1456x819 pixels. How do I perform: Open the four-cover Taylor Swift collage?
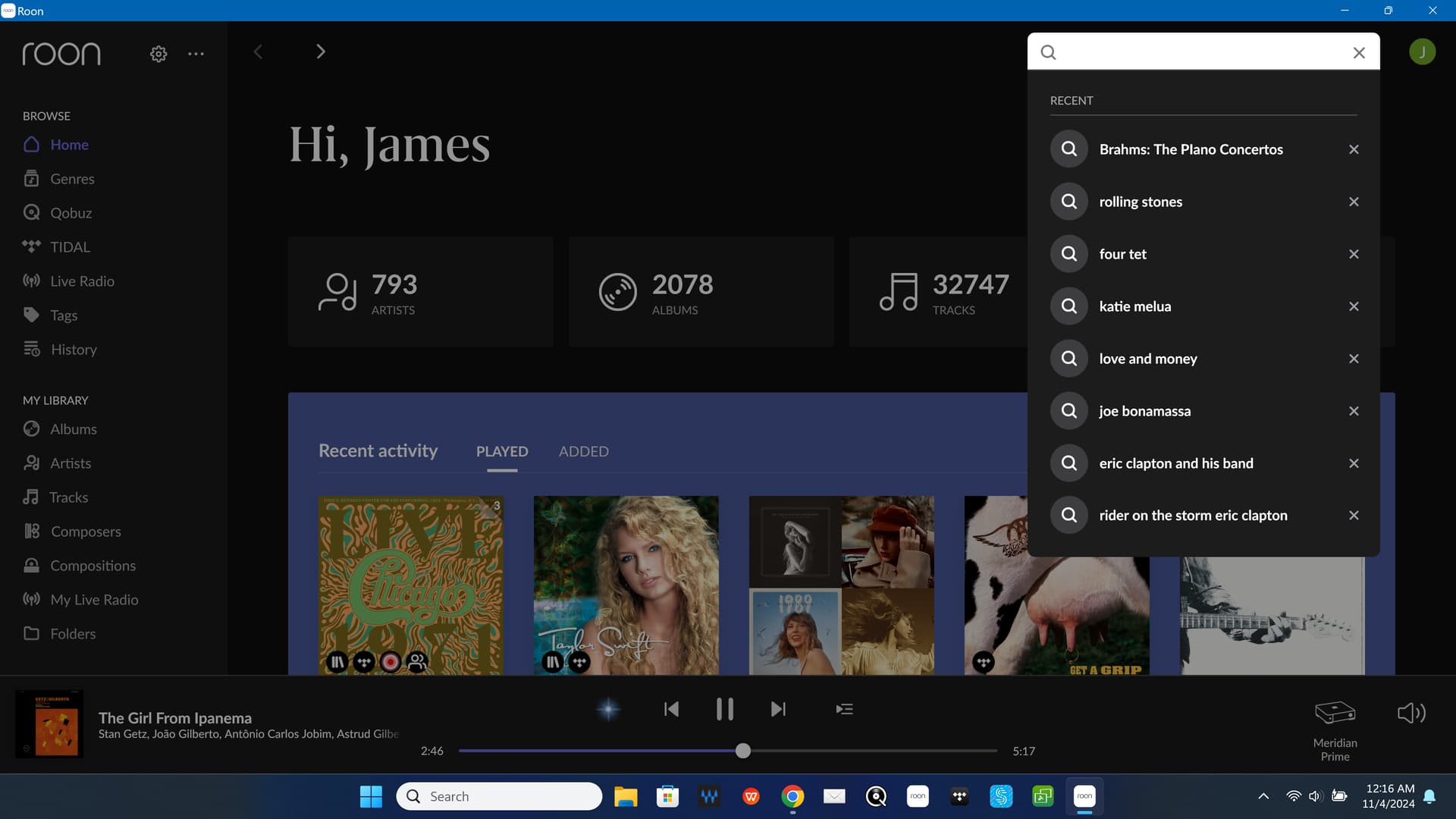[842, 585]
